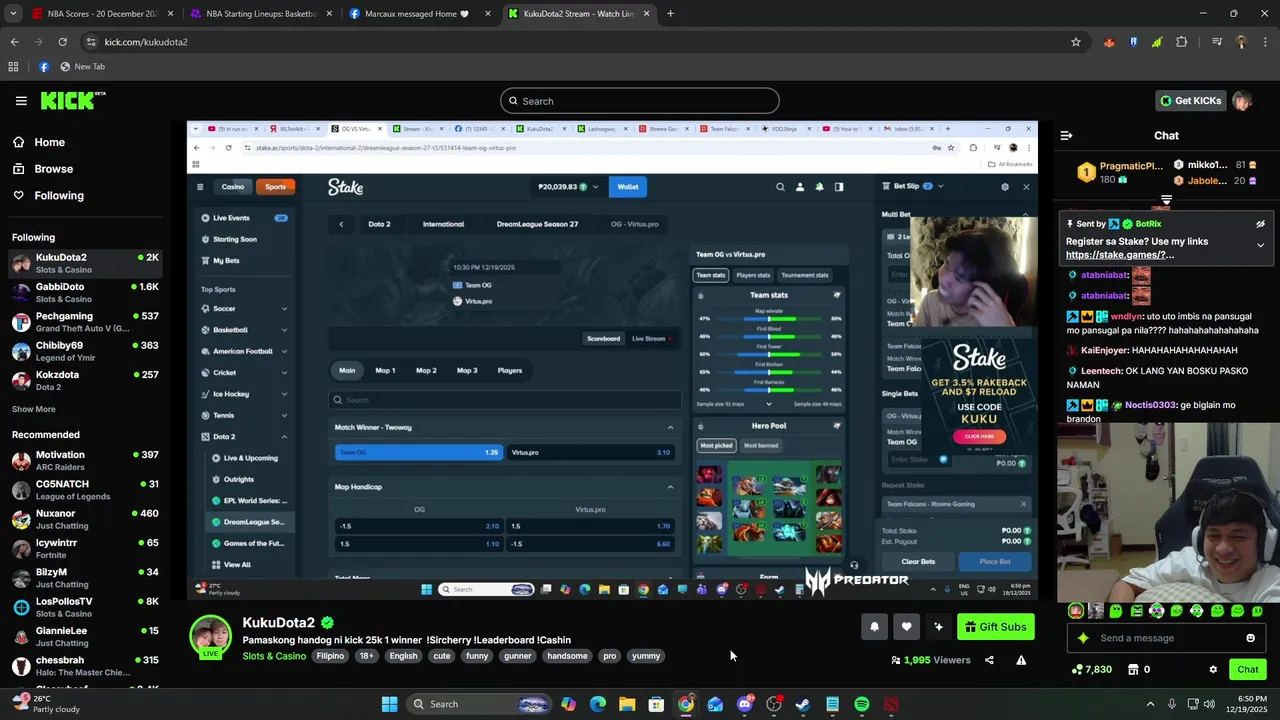Viewport: 1280px width, 720px height.
Task: Click the taskbar weather widget
Action: click(45, 704)
